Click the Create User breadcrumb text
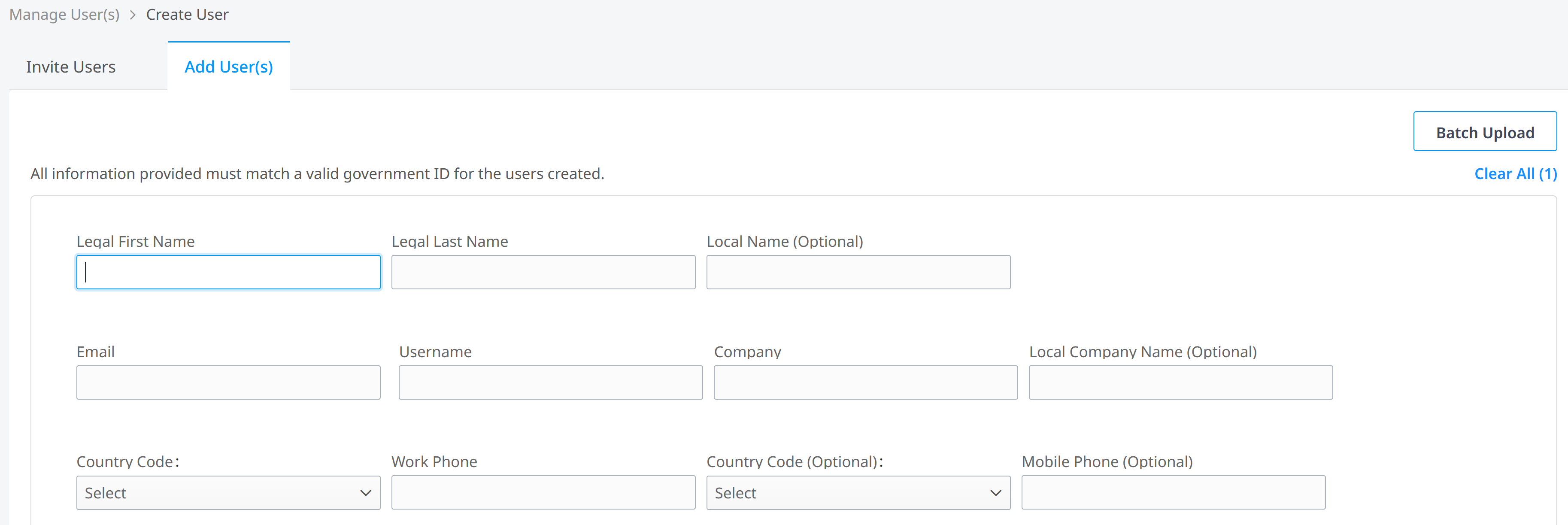1568x525 pixels. tap(188, 15)
